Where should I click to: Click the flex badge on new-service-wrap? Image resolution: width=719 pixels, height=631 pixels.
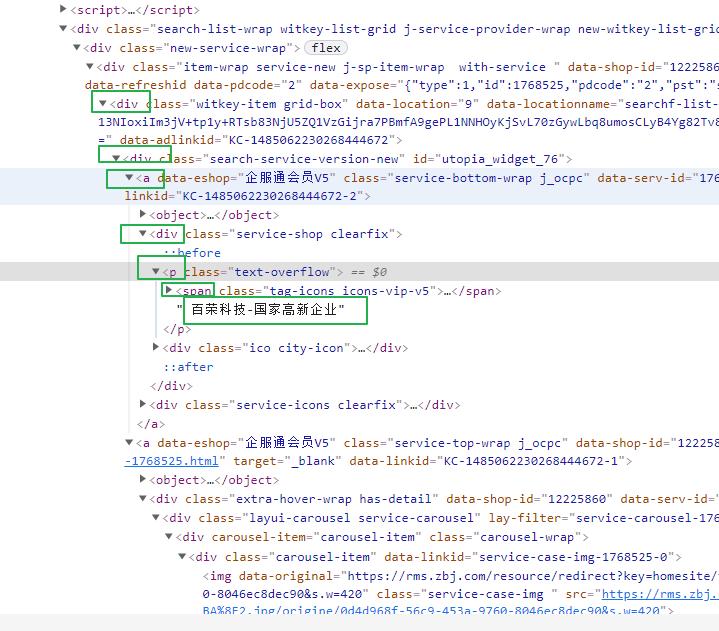(326, 48)
